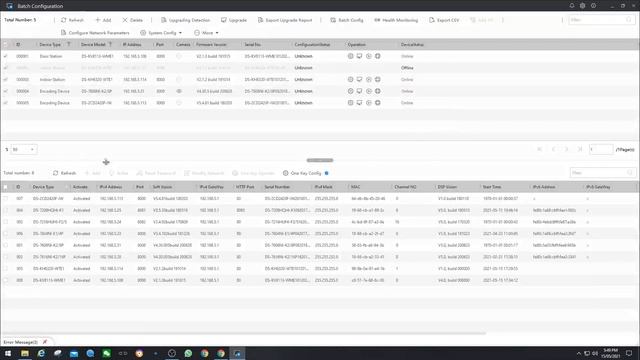This screenshot has width=640, height=360.
Task: Click the Upgrade button
Action: tap(234, 20)
